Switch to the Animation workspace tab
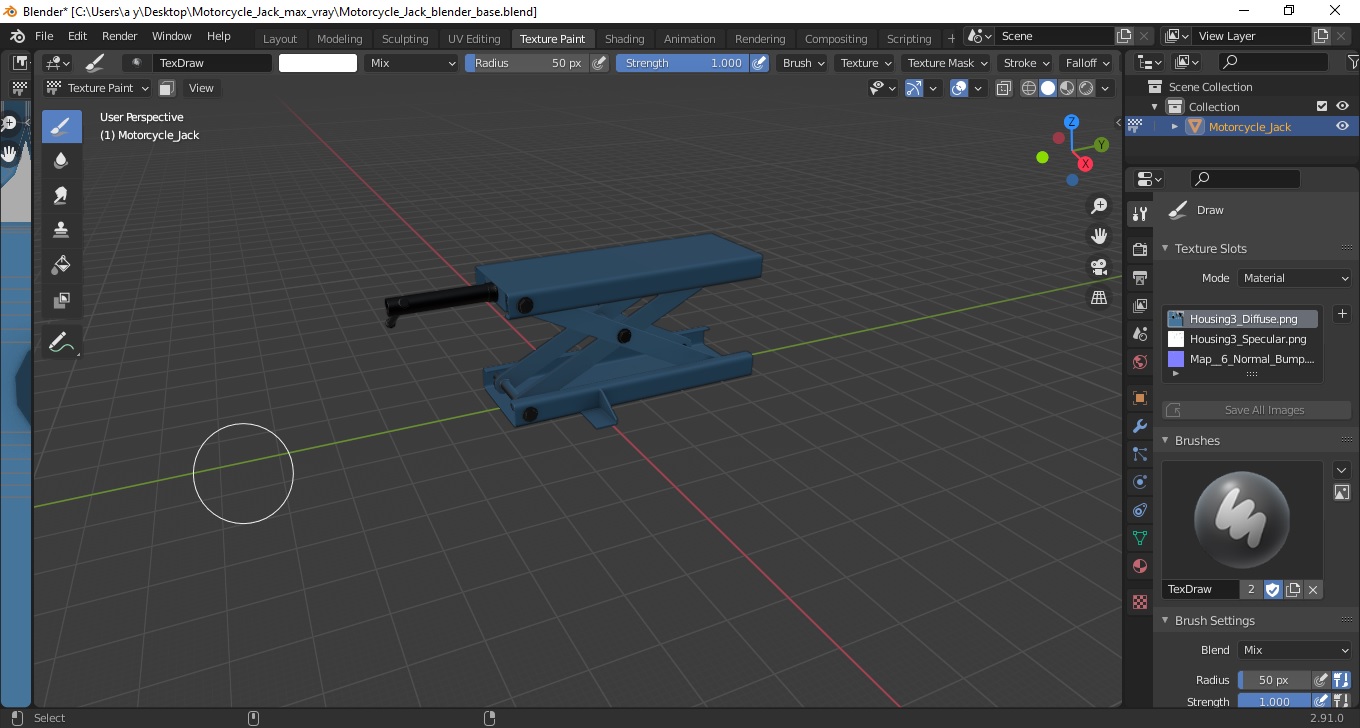1360x728 pixels. pos(690,39)
